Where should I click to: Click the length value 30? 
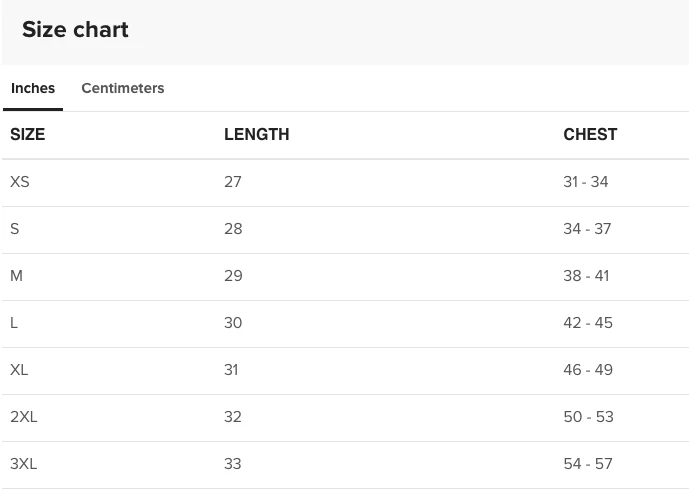[x=233, y=323]
